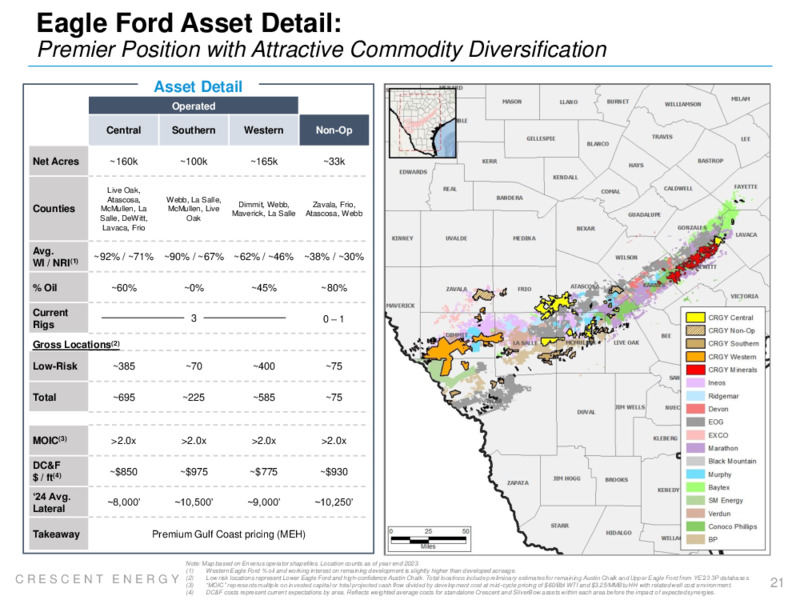Click the page number 21
This screenshot has width=800, height=600.
[777, 582]
